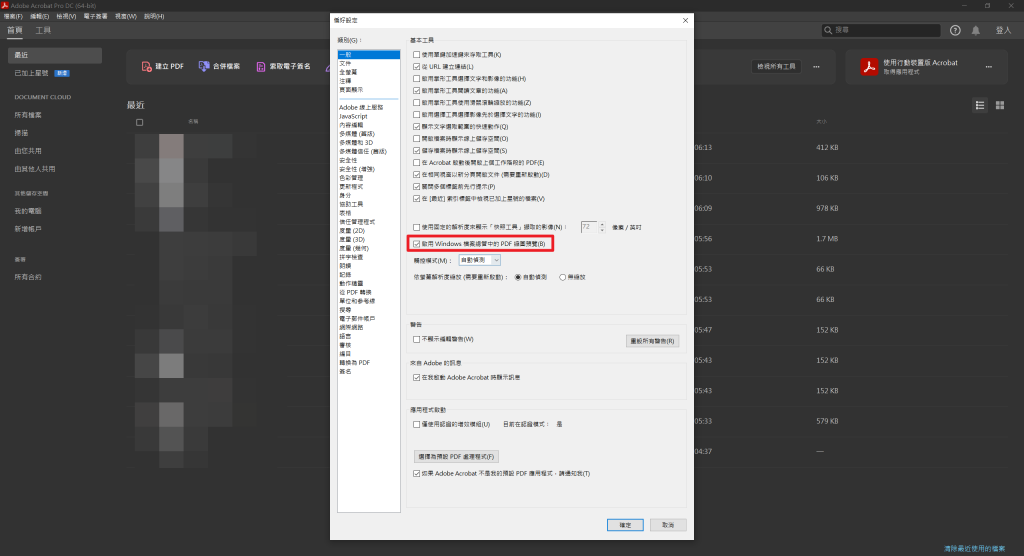Switch to the 工具 tab
Screen dimensions: 1024x556
pyautogui.click(x=43, y=30)
